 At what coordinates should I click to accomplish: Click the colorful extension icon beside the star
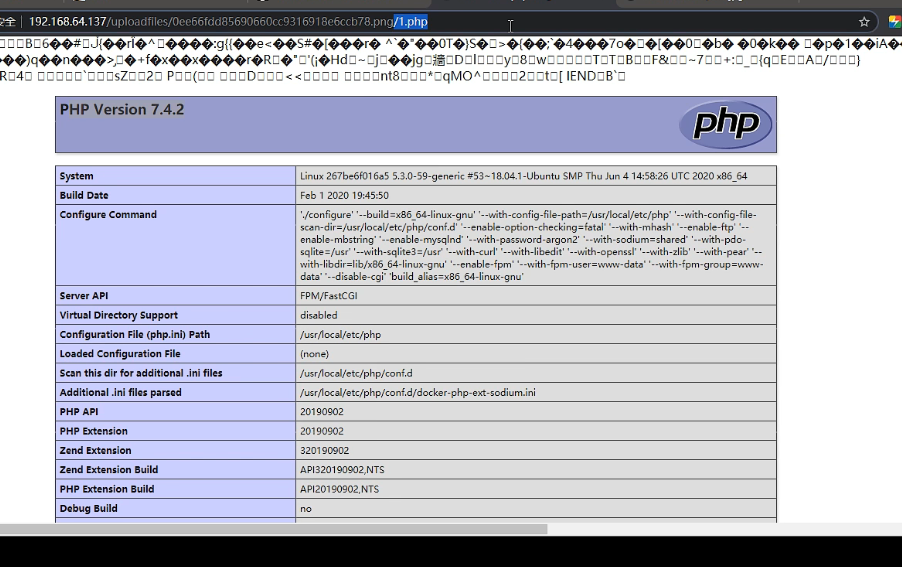pyautogui.click(x=895, y=22)
